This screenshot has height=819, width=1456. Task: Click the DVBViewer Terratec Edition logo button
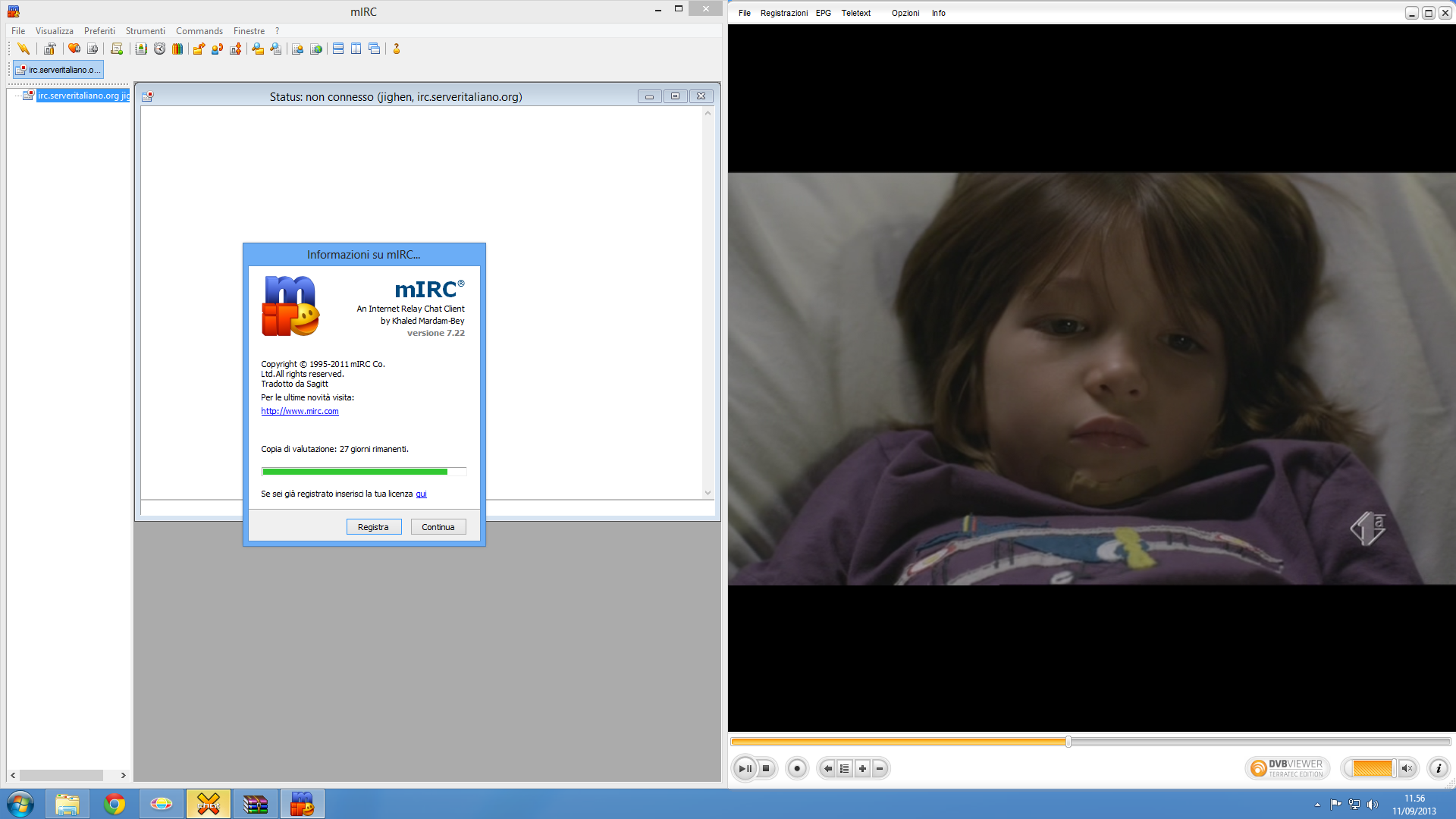coord(1288,768)
